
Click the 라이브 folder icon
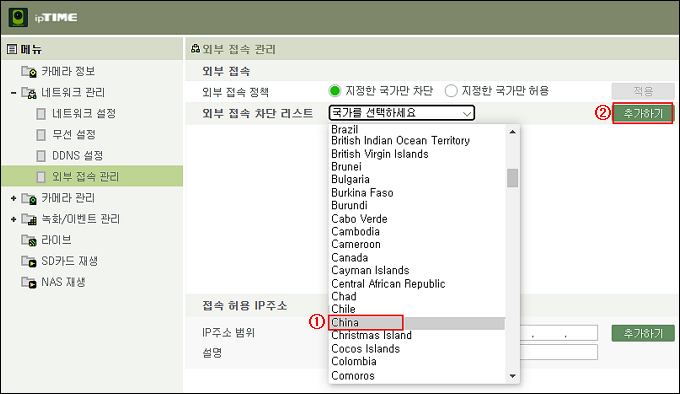29,240
